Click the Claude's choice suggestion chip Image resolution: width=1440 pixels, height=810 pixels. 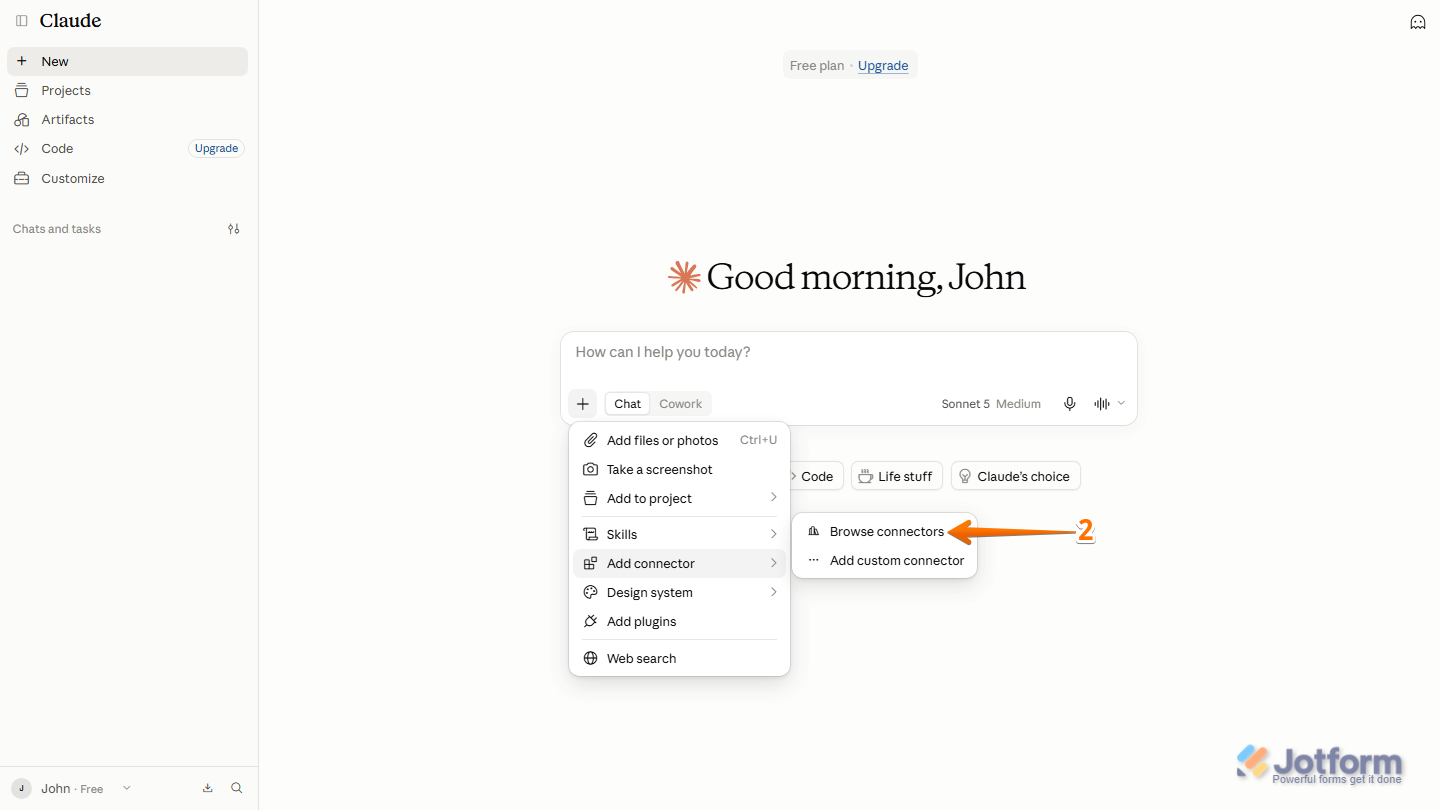[x=1016, y=476]
